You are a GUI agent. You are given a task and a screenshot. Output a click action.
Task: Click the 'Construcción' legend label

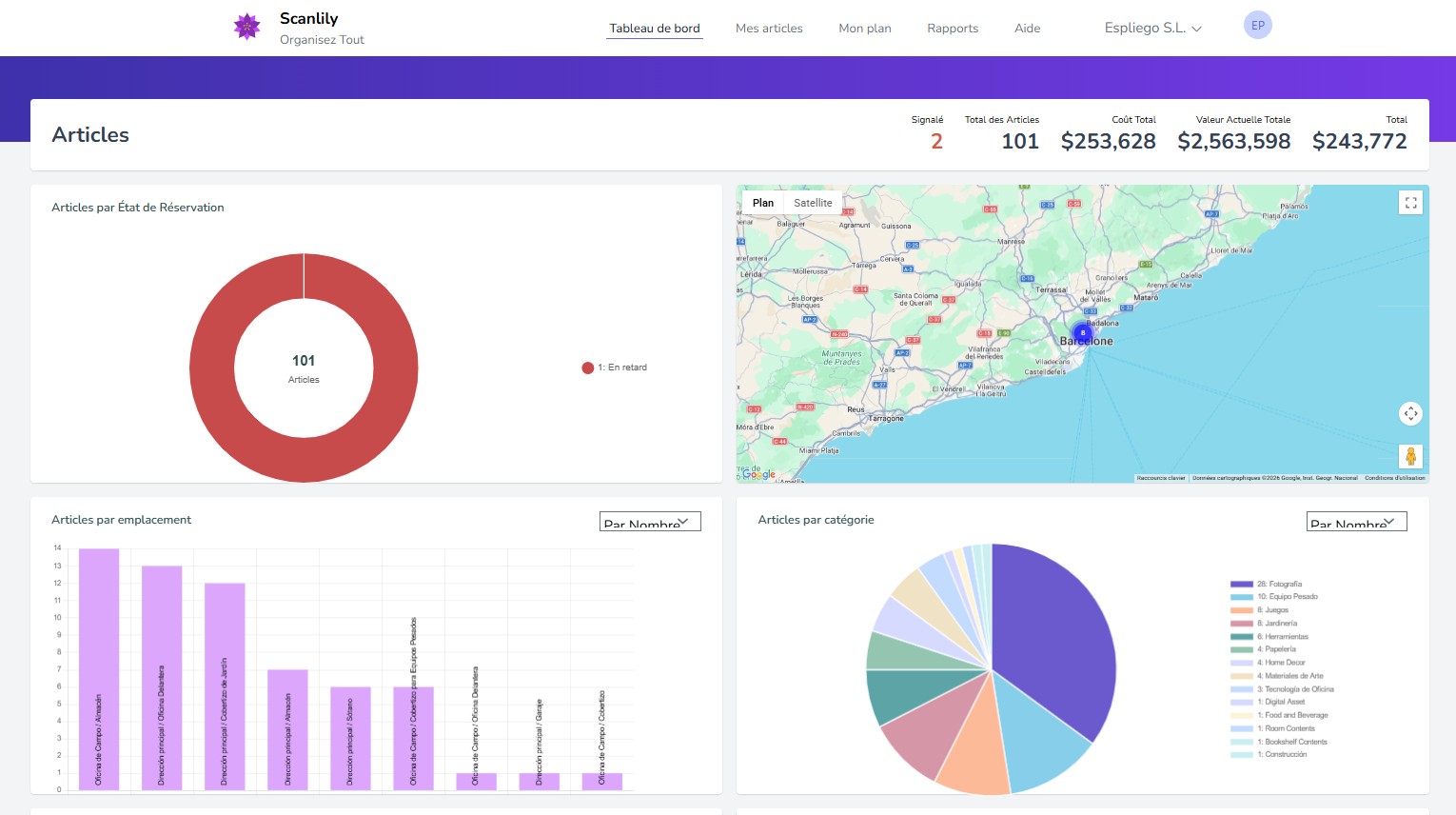pos(1283,755)
